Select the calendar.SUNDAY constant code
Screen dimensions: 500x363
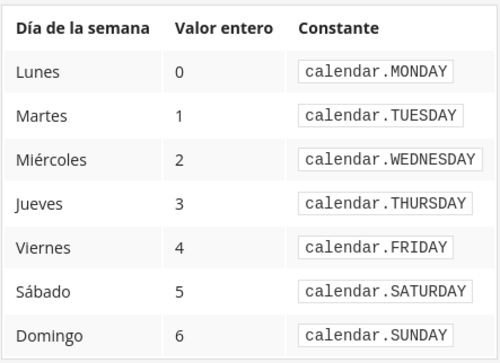pos(376,336)
